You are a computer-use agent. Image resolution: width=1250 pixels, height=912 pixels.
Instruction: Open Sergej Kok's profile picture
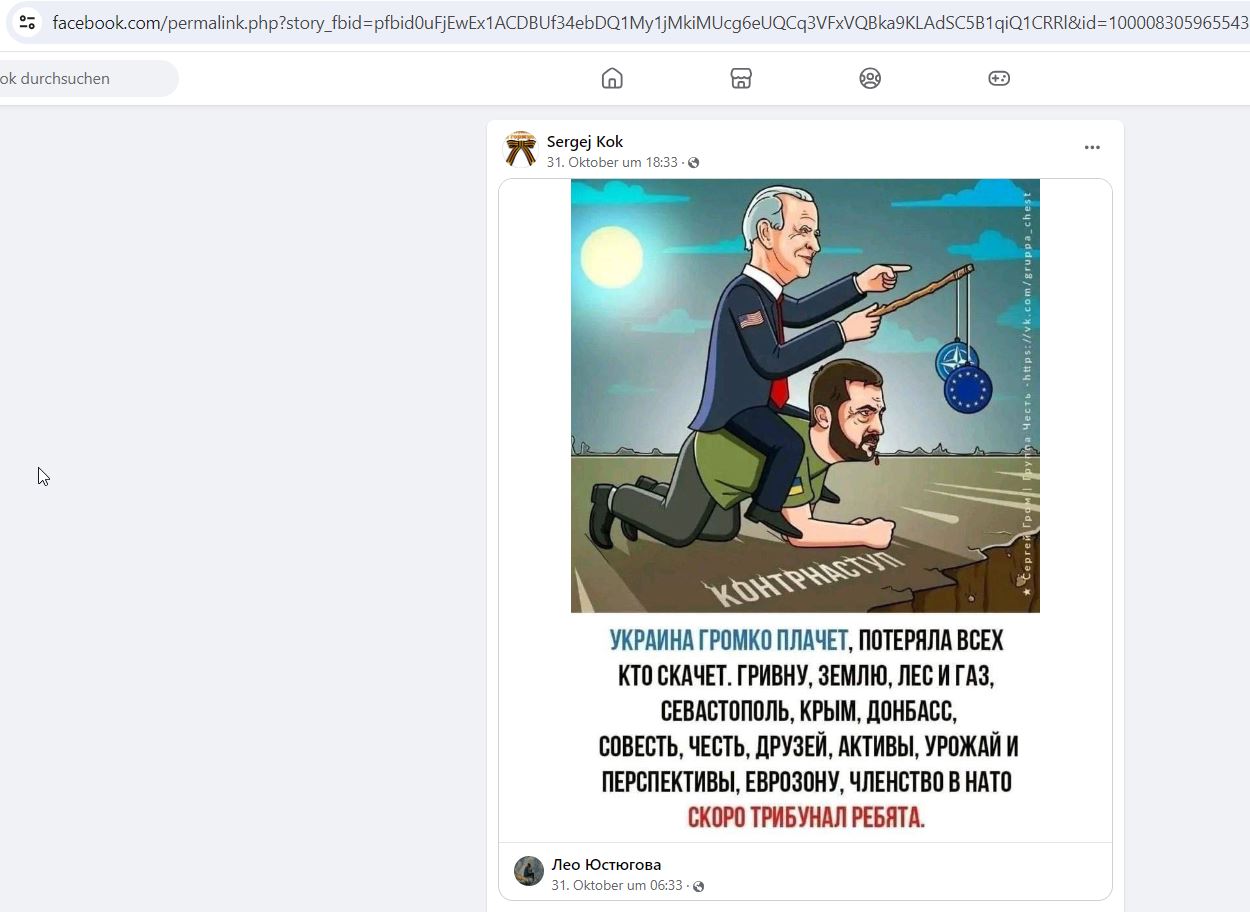(520, 149)
